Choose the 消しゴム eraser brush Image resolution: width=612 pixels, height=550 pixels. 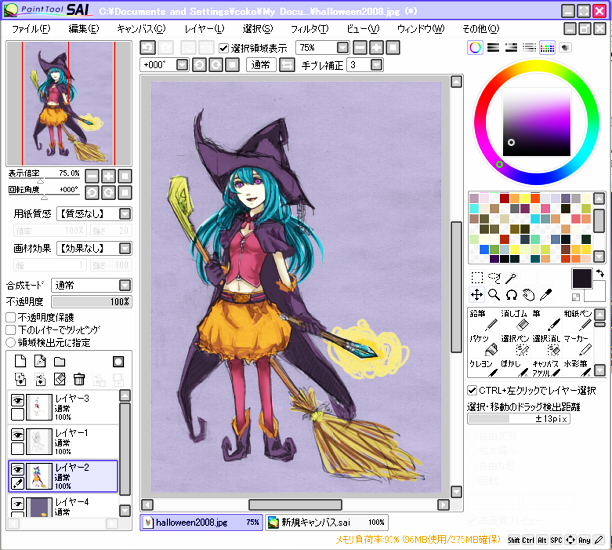point(515,320)
